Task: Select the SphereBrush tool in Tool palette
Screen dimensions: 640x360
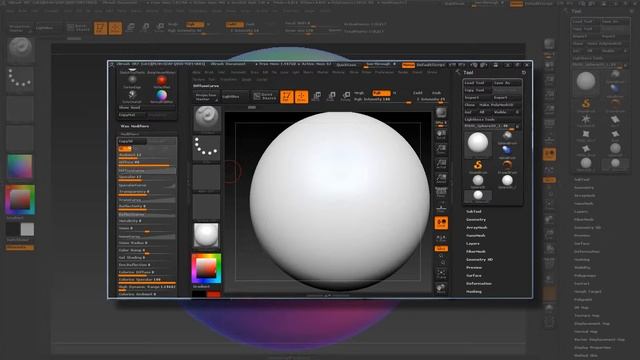Action: click(507, 137)
